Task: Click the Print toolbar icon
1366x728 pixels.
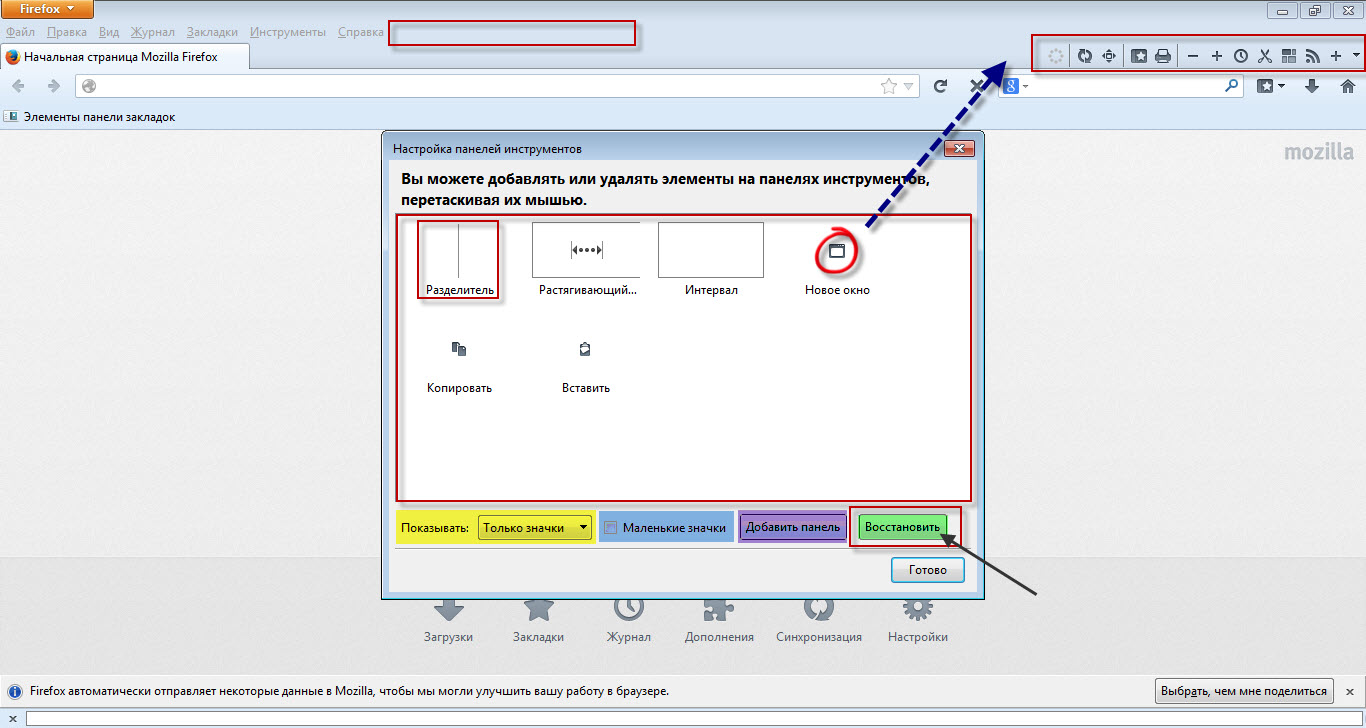Action: point(1162,56)
